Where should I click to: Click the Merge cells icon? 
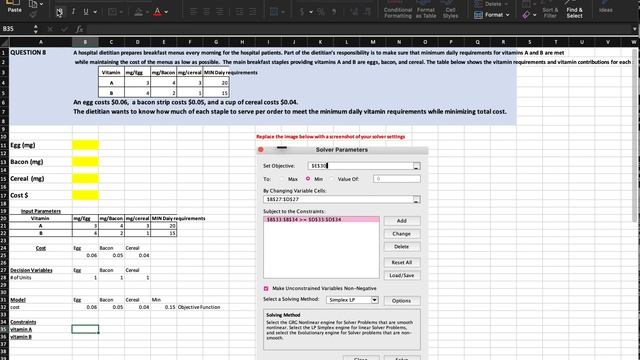click(x=274, y=12)
